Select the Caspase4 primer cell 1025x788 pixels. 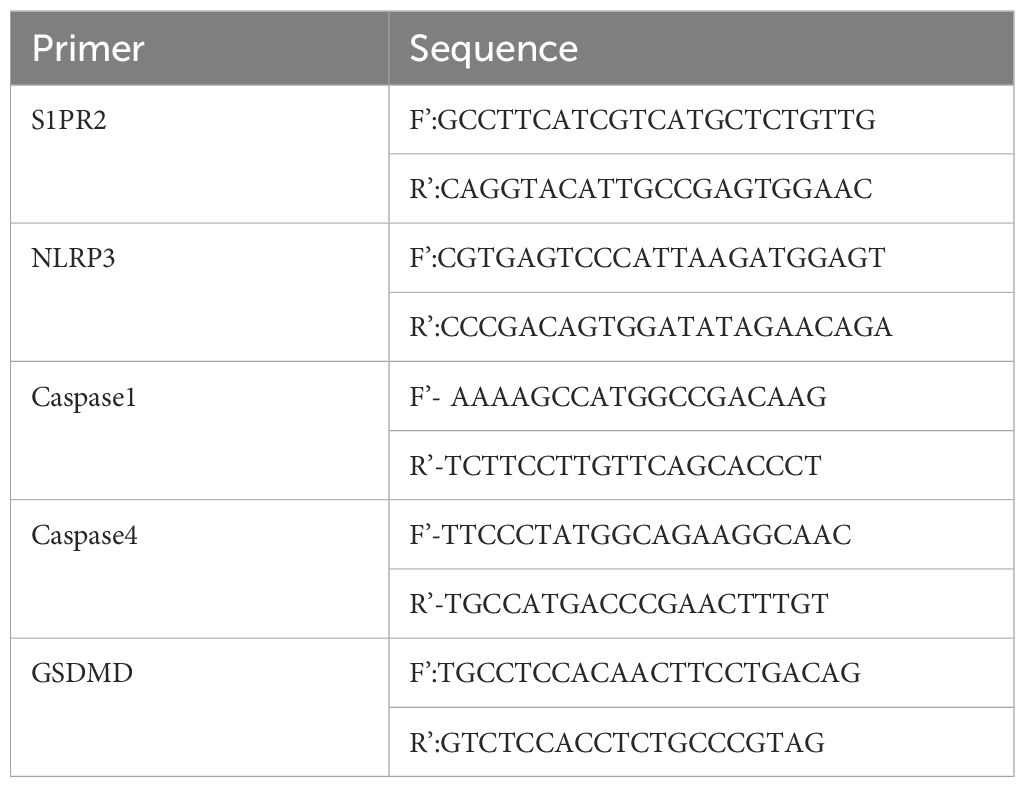(199, 569)
